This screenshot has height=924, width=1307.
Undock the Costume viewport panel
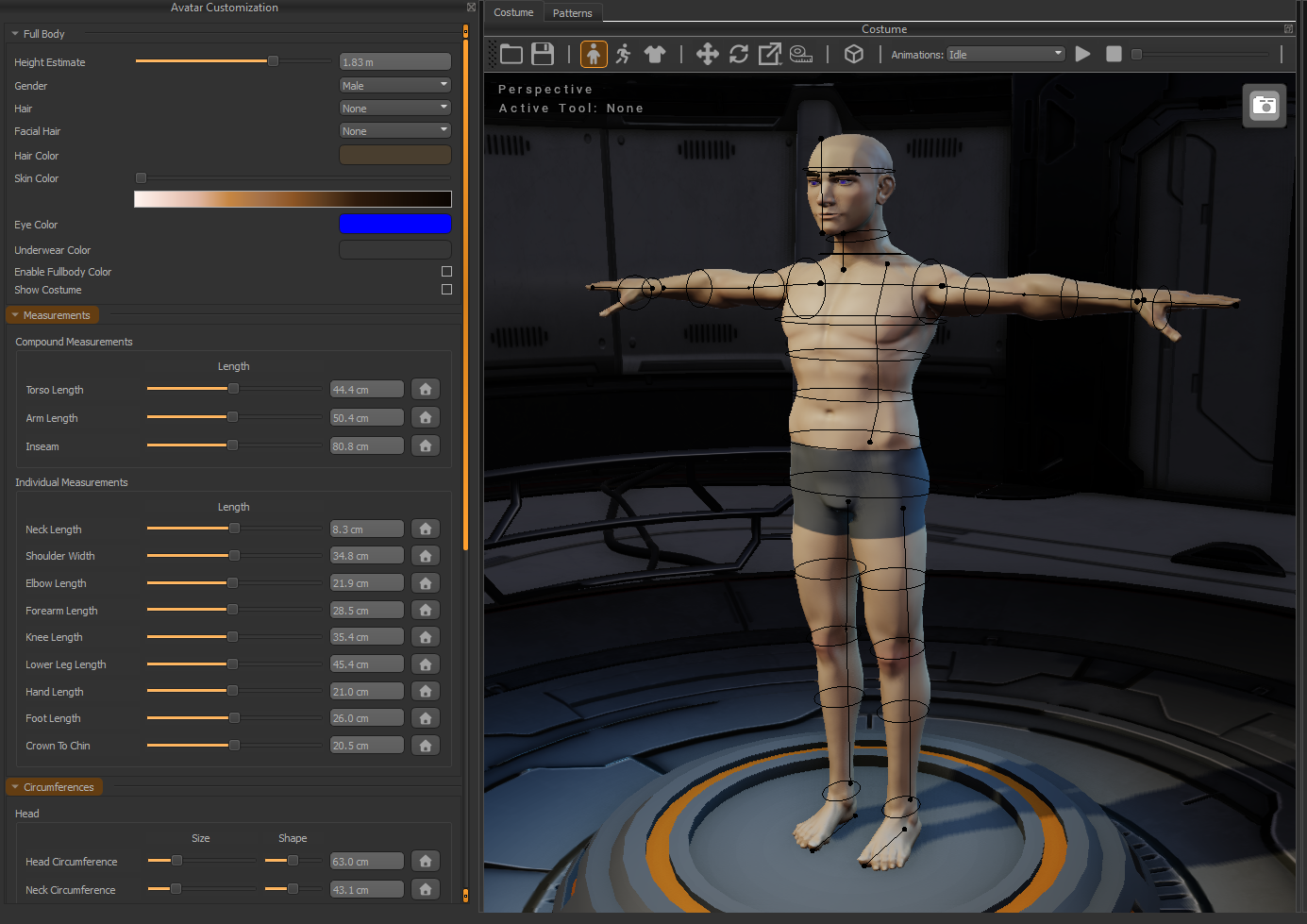tap(1288, 29)
